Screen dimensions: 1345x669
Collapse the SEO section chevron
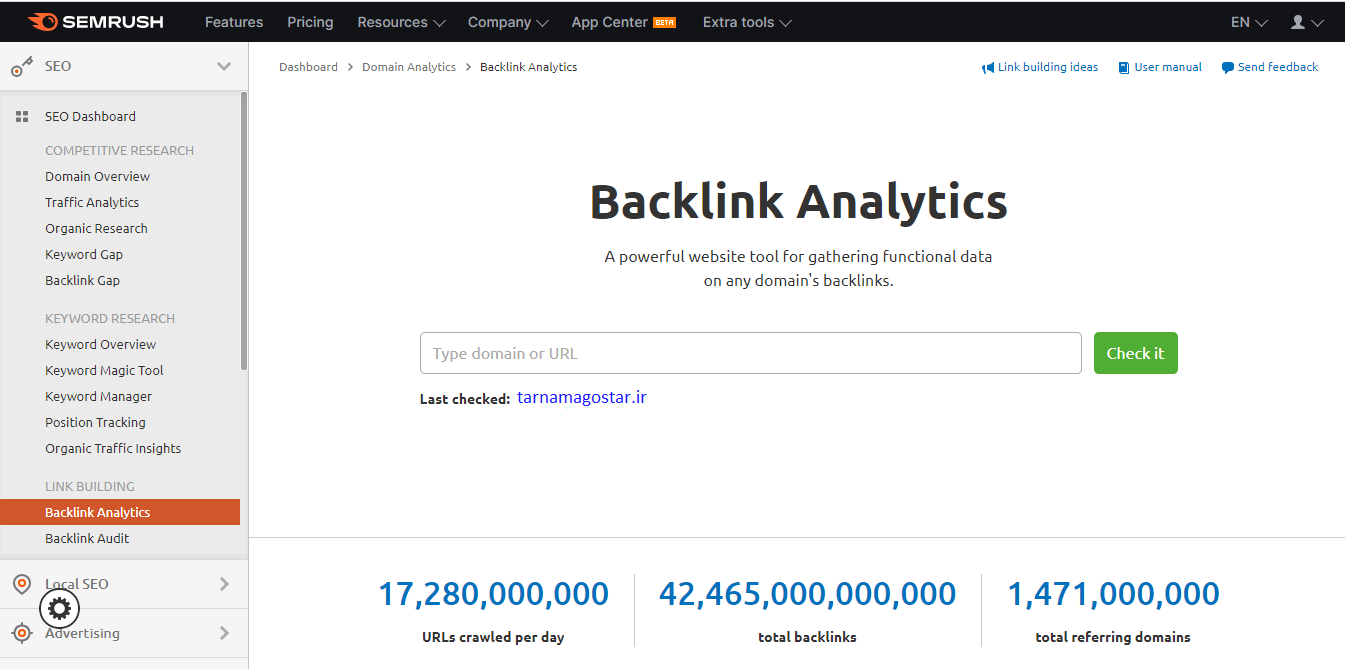[224, 66]
